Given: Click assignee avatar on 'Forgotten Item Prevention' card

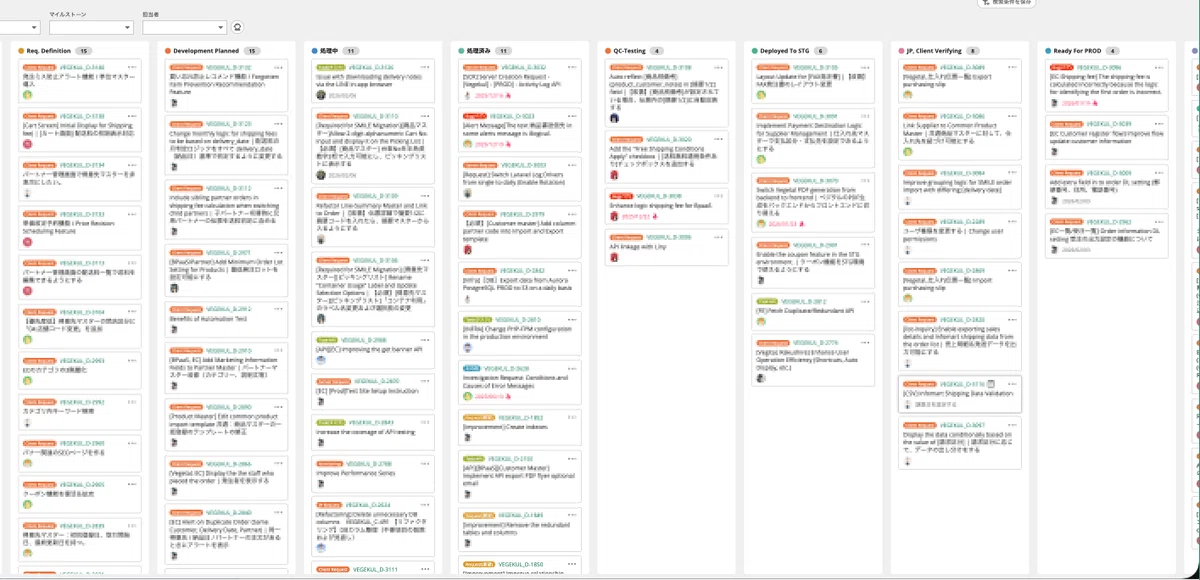Looking at the screenshot, I should (x=175, y=102).
